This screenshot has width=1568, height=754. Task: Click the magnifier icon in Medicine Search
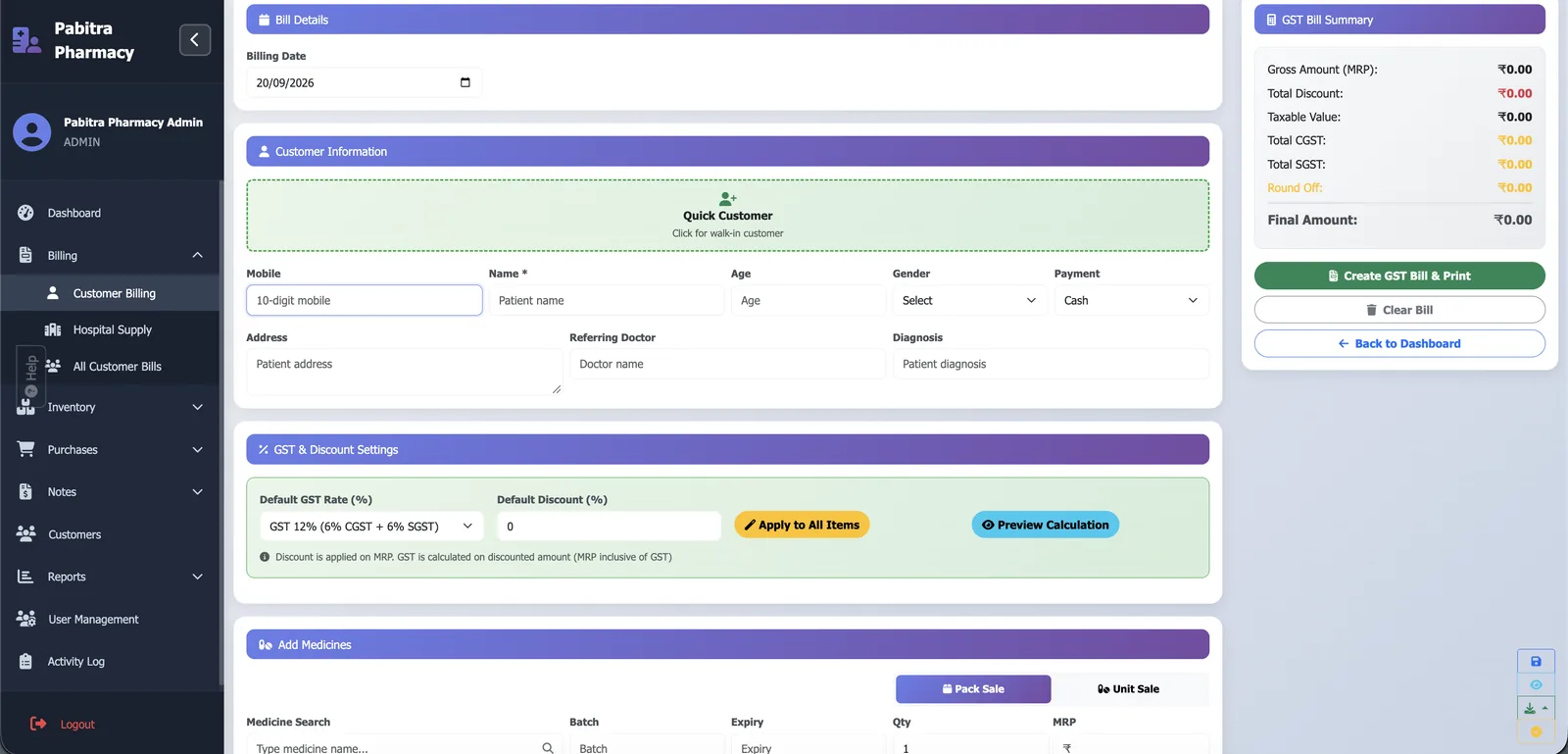(x=548, y=747)
